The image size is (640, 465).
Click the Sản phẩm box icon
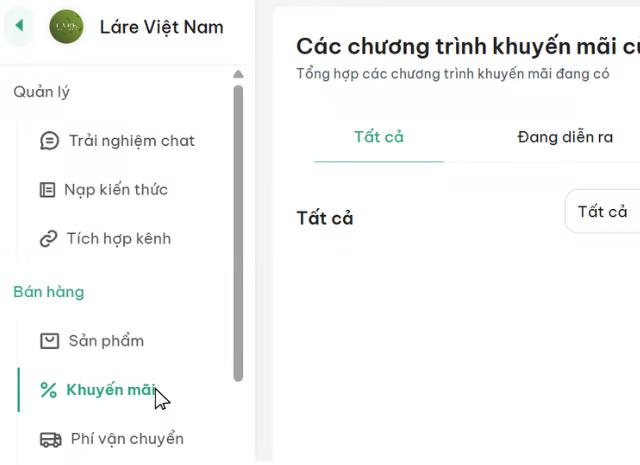click(49, 341)
